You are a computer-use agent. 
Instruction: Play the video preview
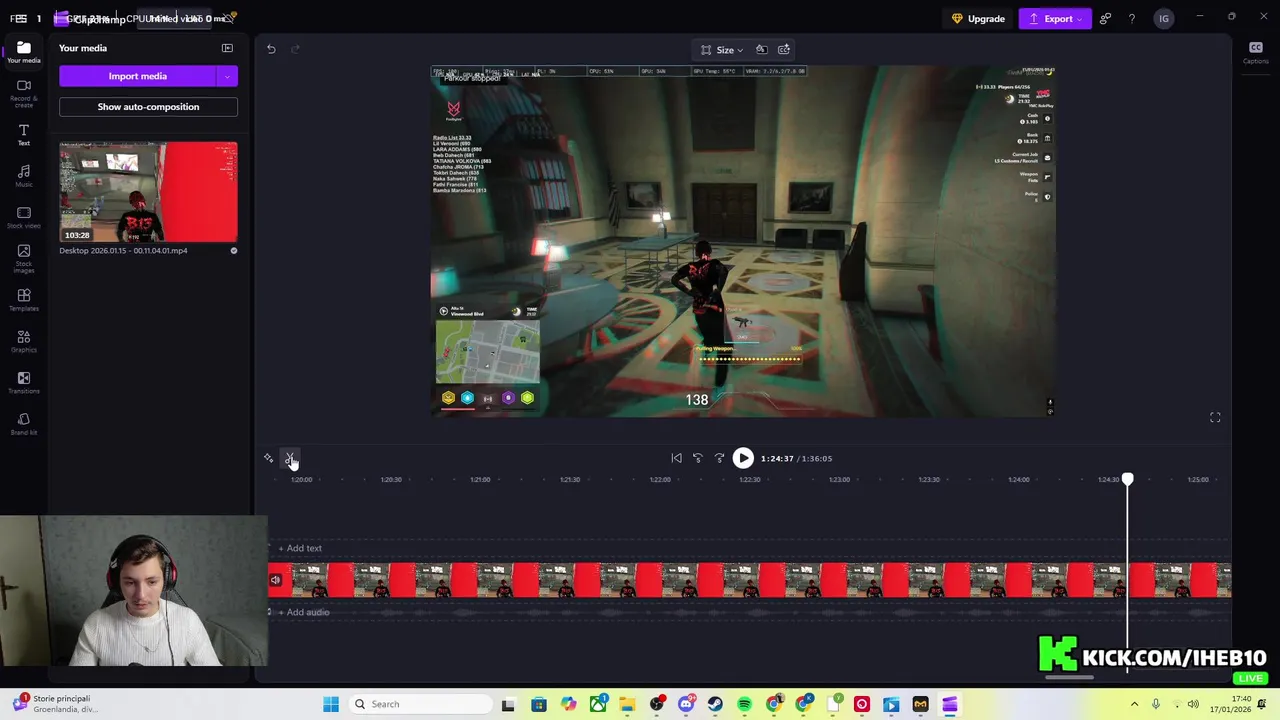pos(743,459)
